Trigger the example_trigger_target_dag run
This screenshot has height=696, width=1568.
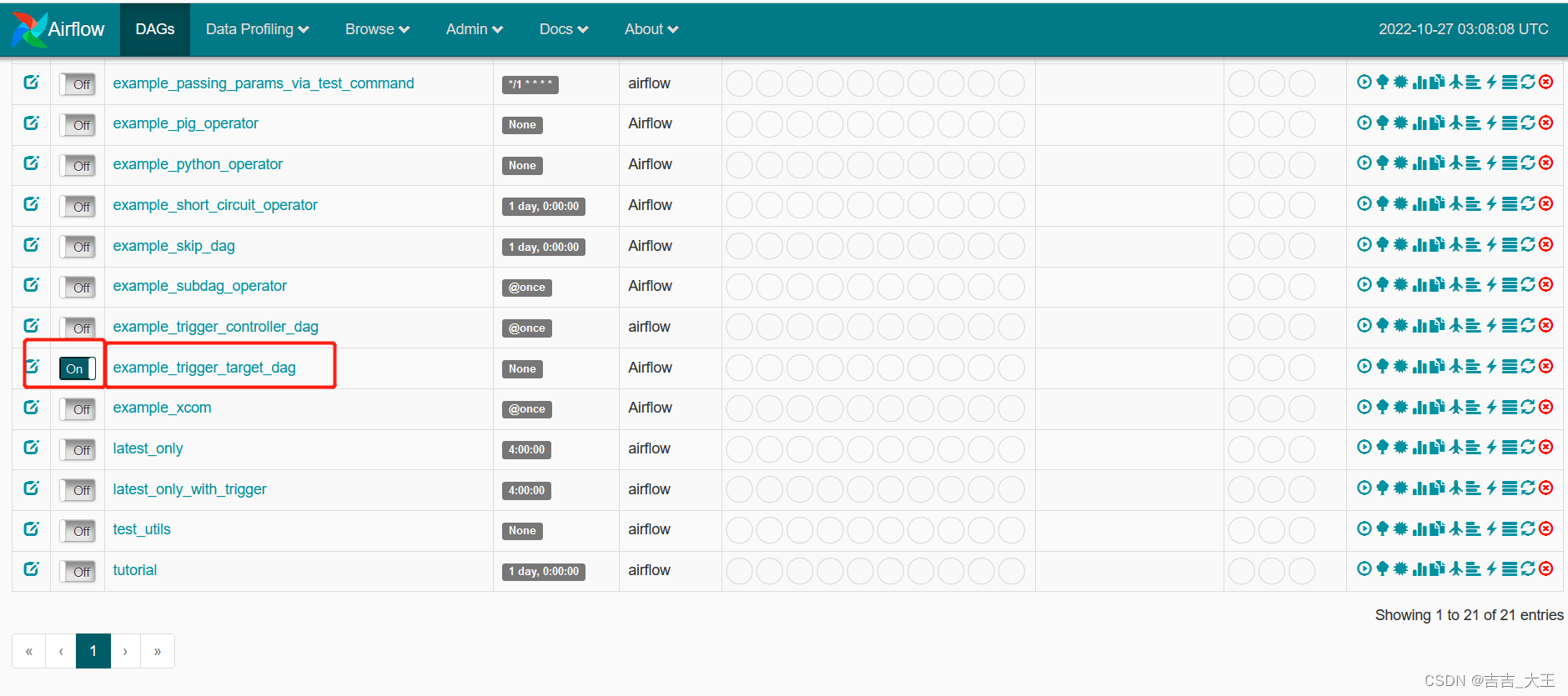pos(1364,366)
